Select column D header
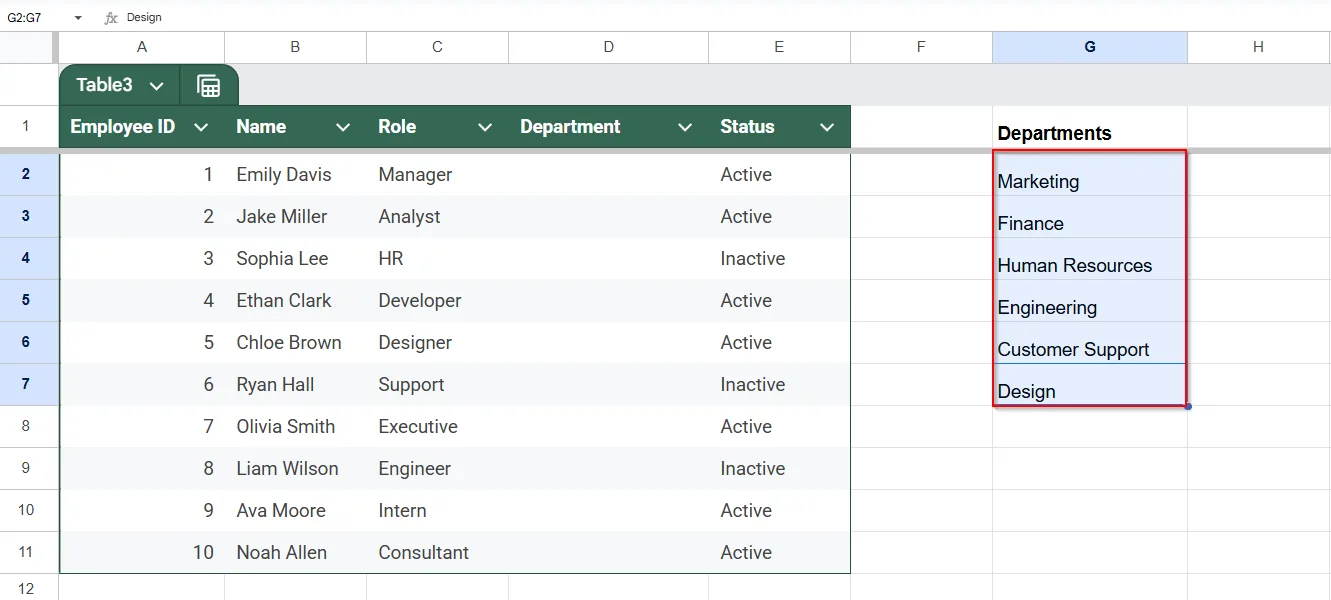Image resolution: width=1331 pixels, height=600 pixels. 608,47
